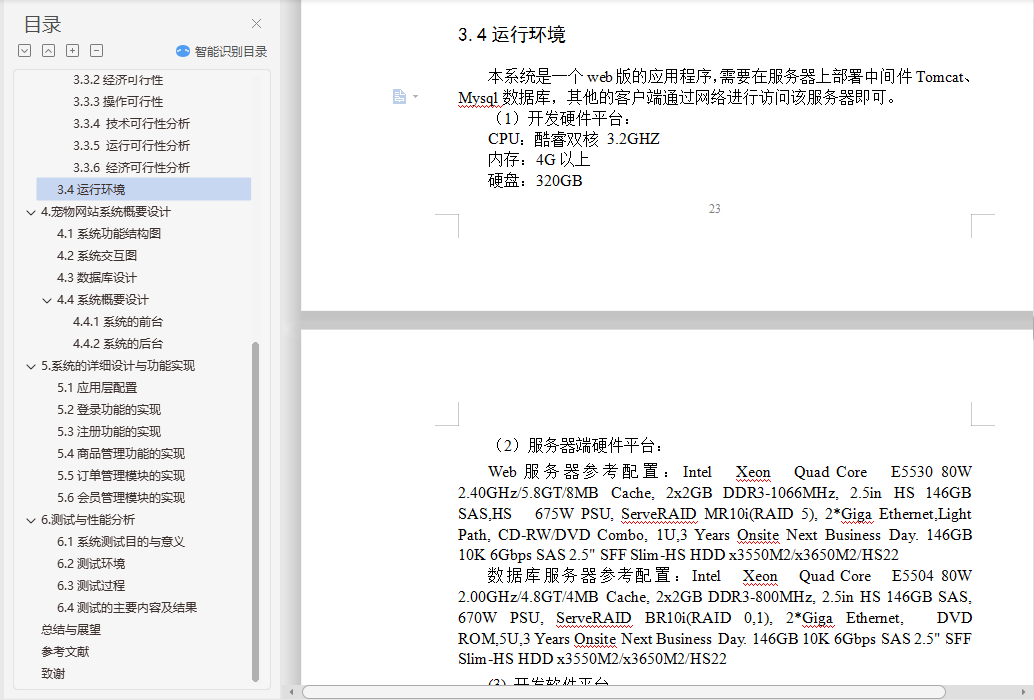
Task: Click the minus (demote level) icon in 目录 toolbar
Action: coord(96,51)
